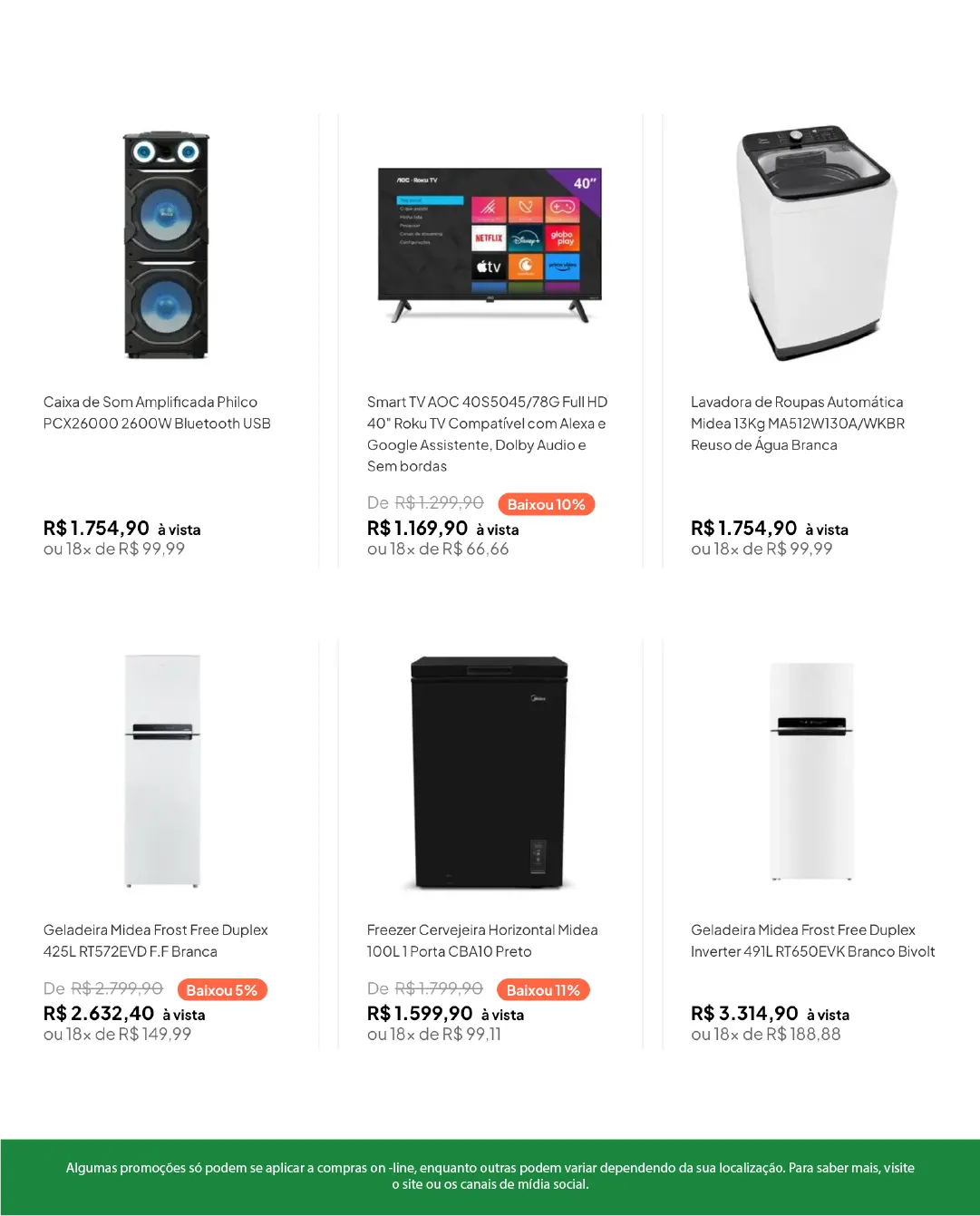Click the Baixou 10% discount badge
The image size is (980, 1216).
tap(546, 504)
